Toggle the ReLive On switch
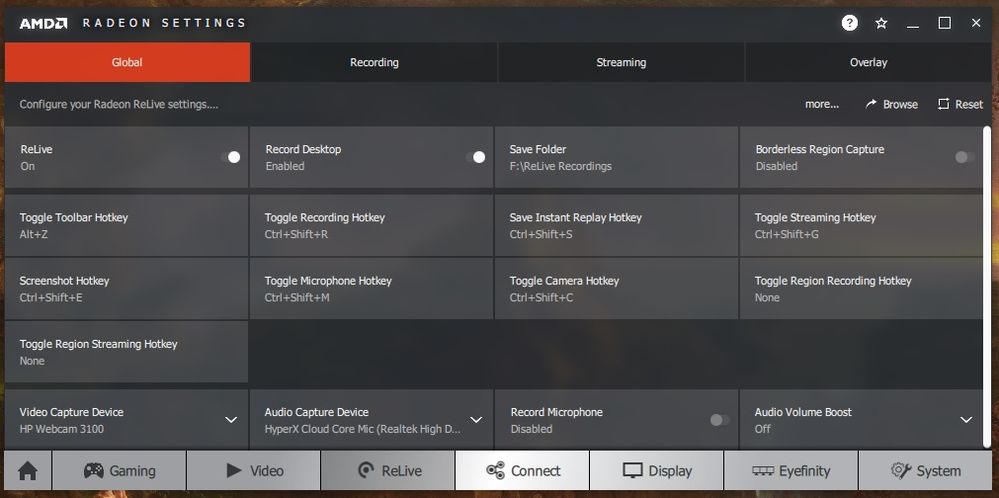This screenshot has height=498, width=999. click(231, 157)
